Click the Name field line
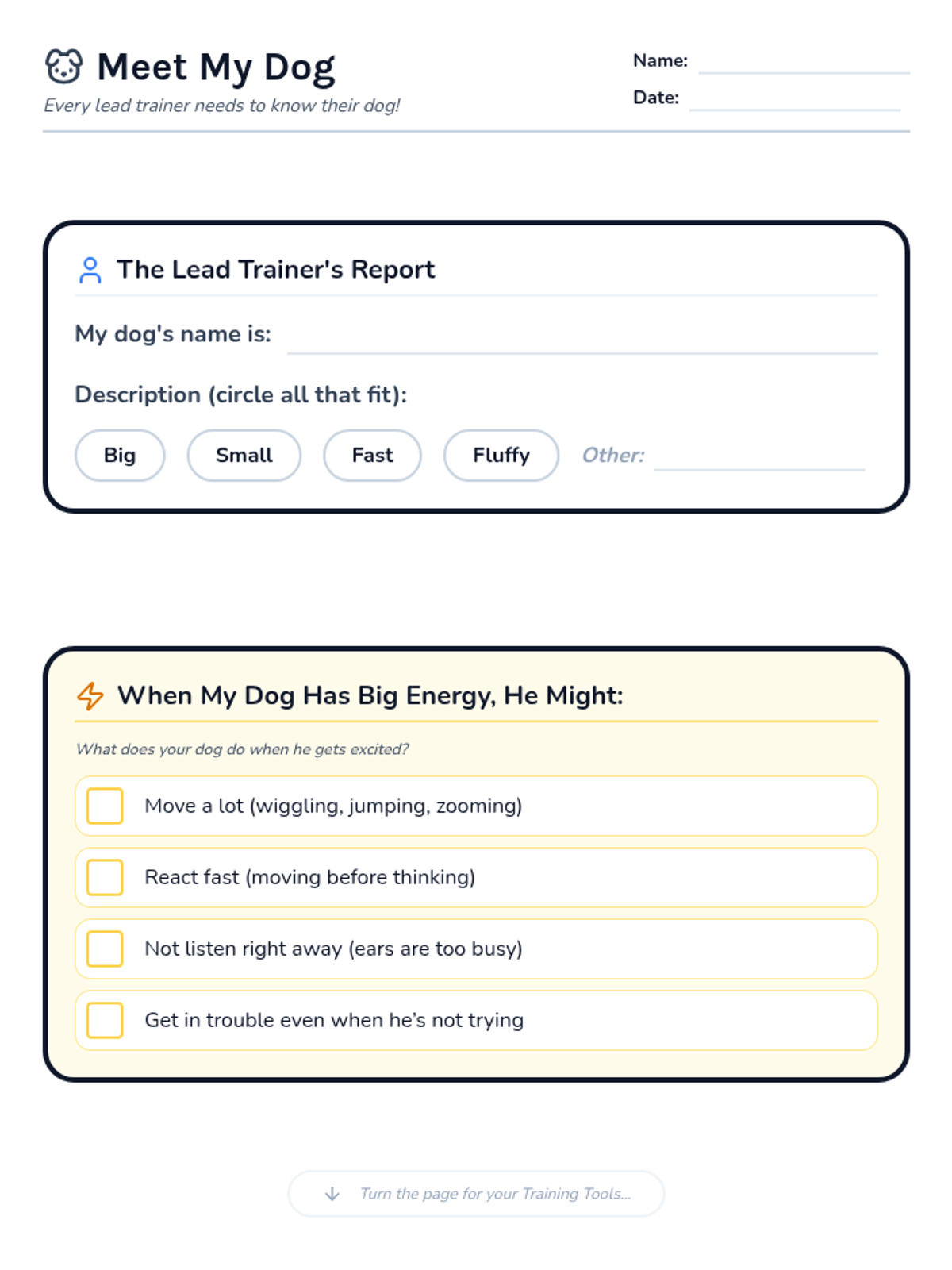Viewport: 952px width, 1270px height. (x=803, y=63)
